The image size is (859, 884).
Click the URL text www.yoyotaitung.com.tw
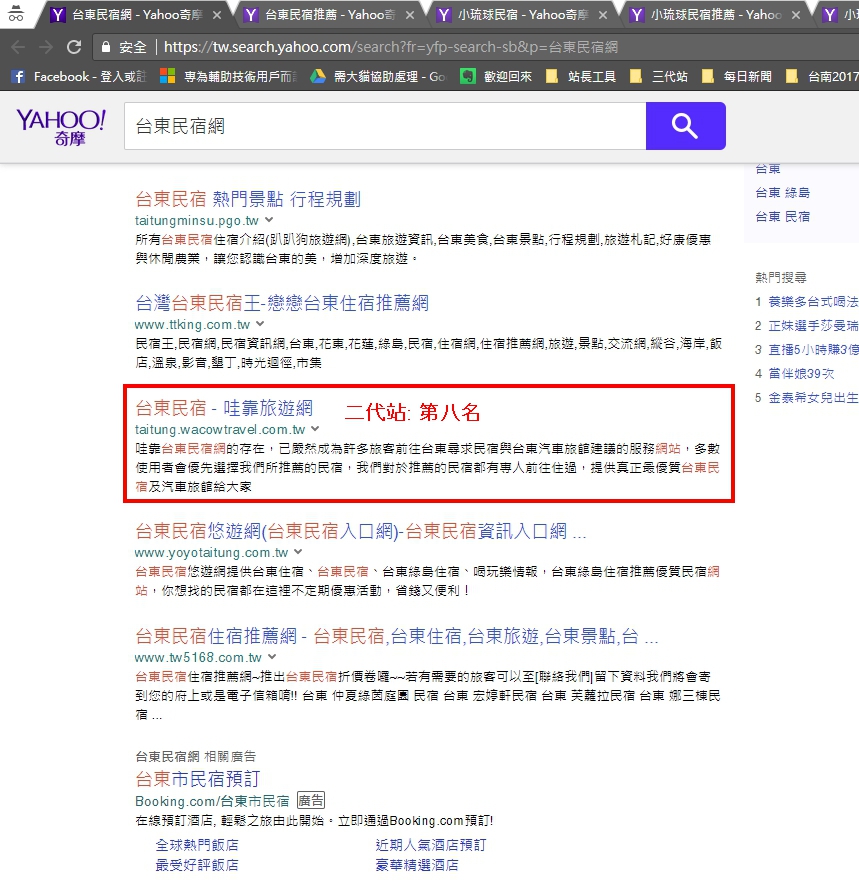coord(211,552)
